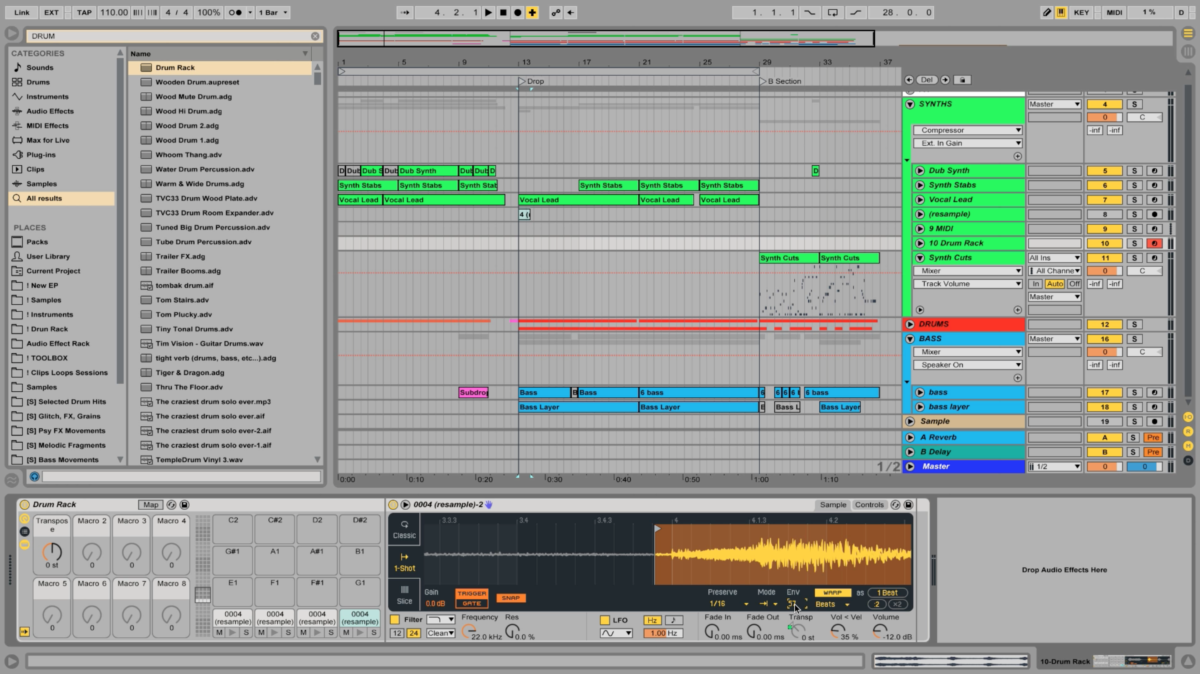Toggle the Automation Arm button
Viewport: 1200px width, 674px height.
coord(555,12)
